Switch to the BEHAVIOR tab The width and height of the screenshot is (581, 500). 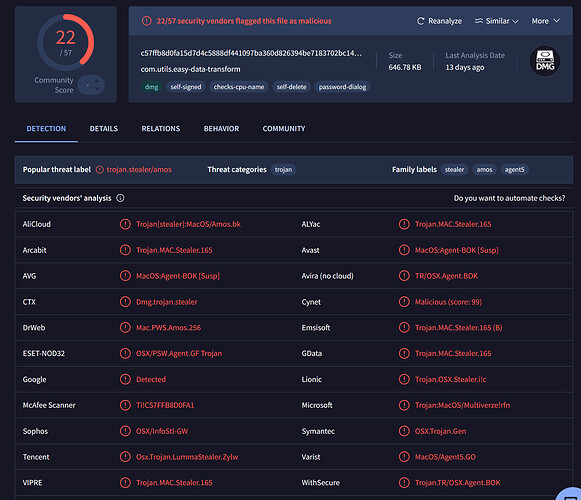pyautogui.click(x=221, y=129)
